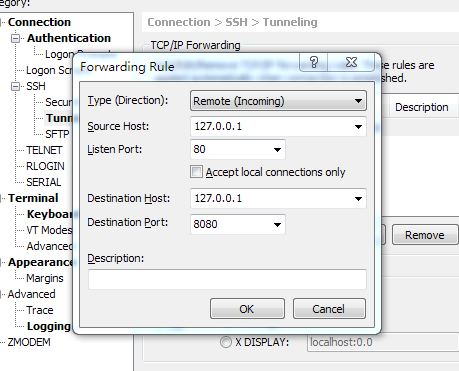This screenshot has width=459, height=371.
Task: Select Authentication in the category tree
Action: pyautogui.click(x=69, y=38)
